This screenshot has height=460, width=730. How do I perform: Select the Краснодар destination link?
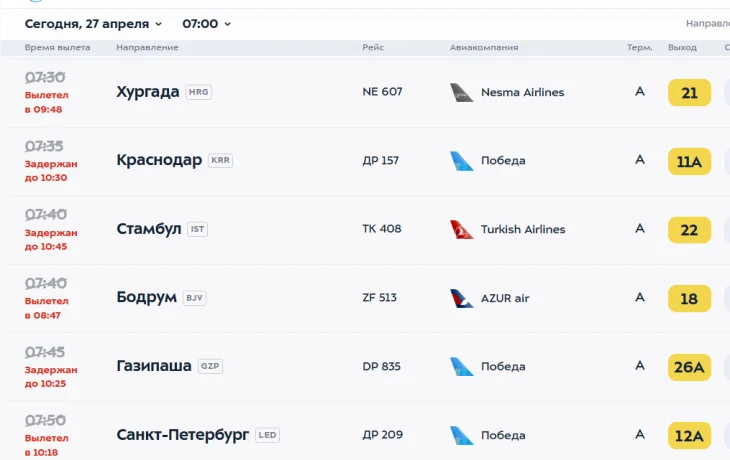[159, 160]
